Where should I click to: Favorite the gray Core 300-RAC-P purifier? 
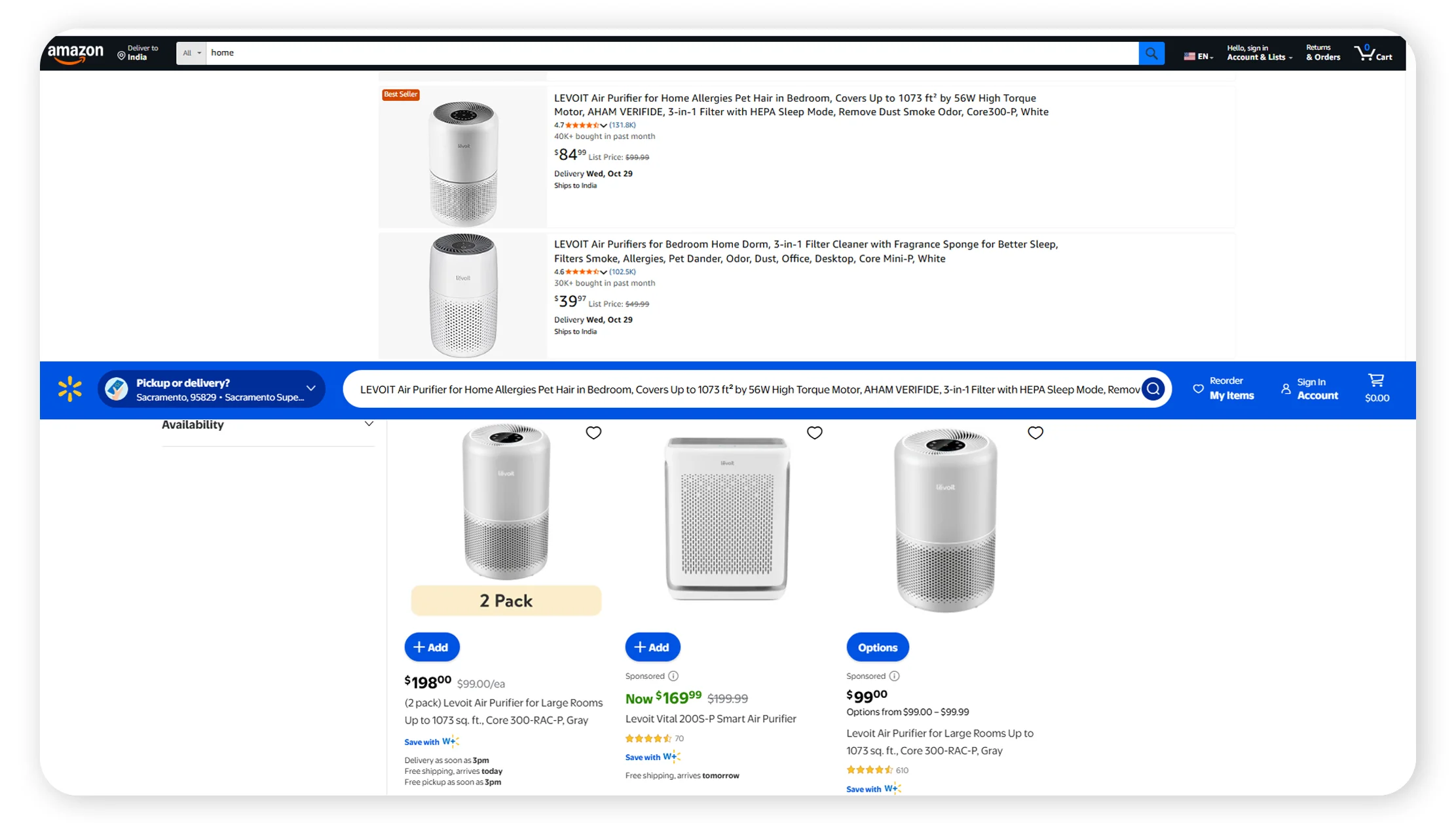pyautogui.click(x=1035, y=433)
